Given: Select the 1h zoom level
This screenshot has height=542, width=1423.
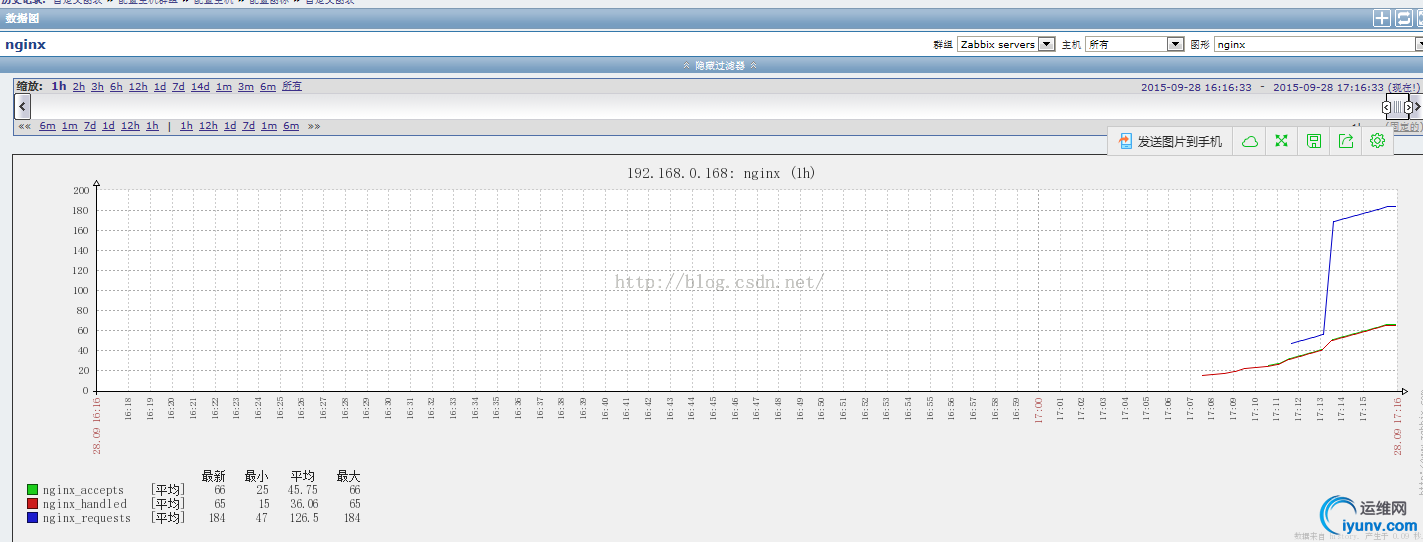Looking at the screenshot, I should (59, 86).
